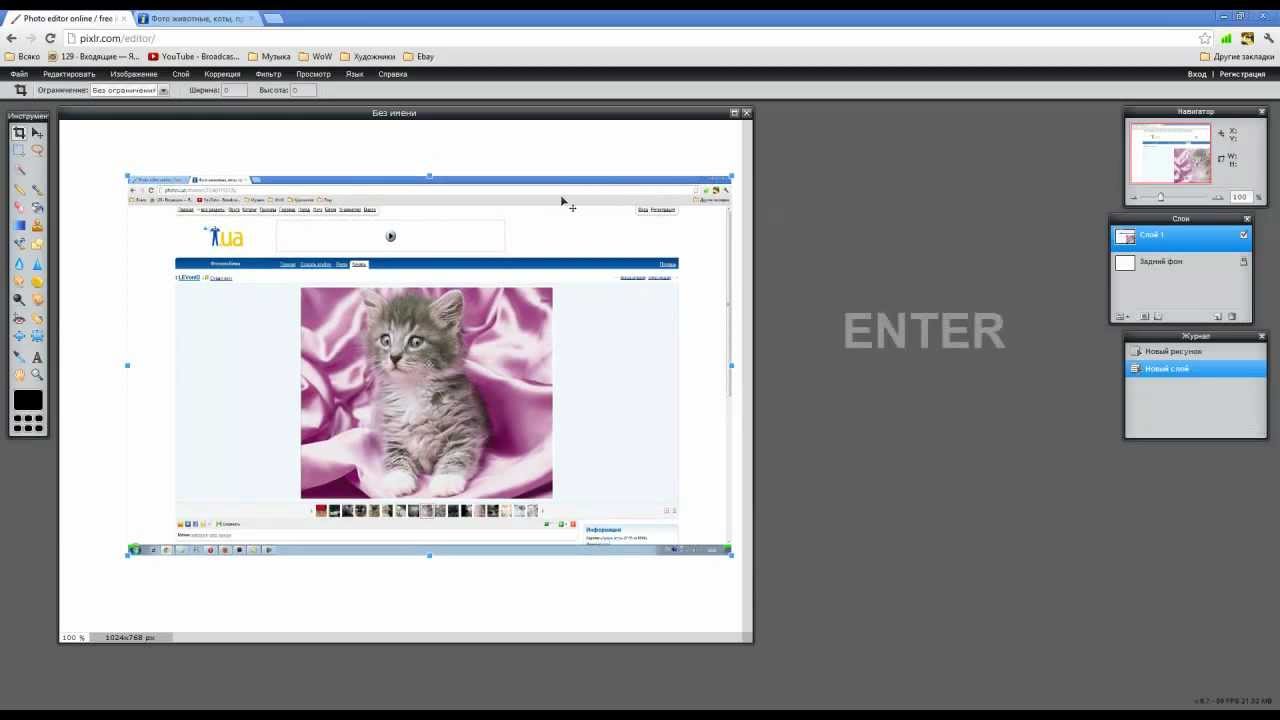
Task: Select the Bloat tool
Action: (19, 336)
